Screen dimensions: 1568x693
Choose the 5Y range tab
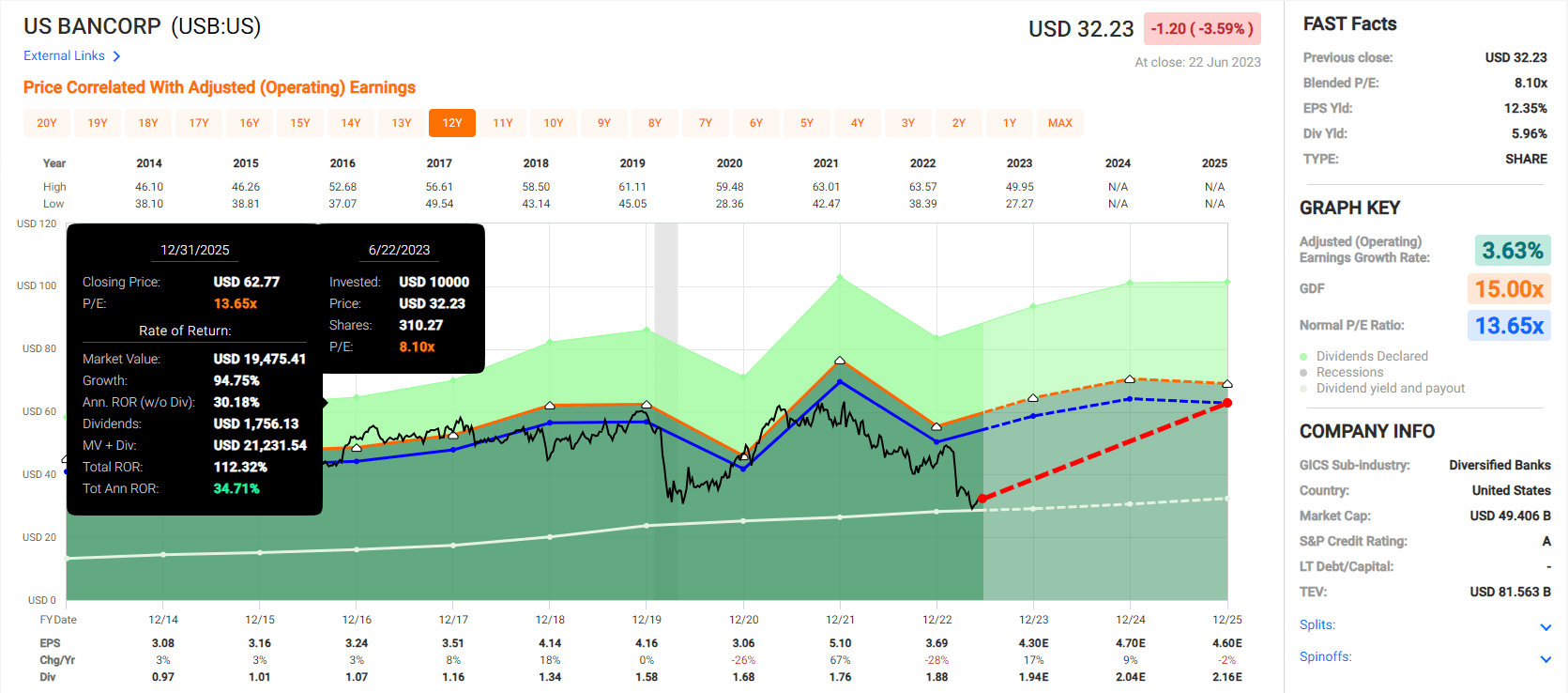[x=807, y=123]
